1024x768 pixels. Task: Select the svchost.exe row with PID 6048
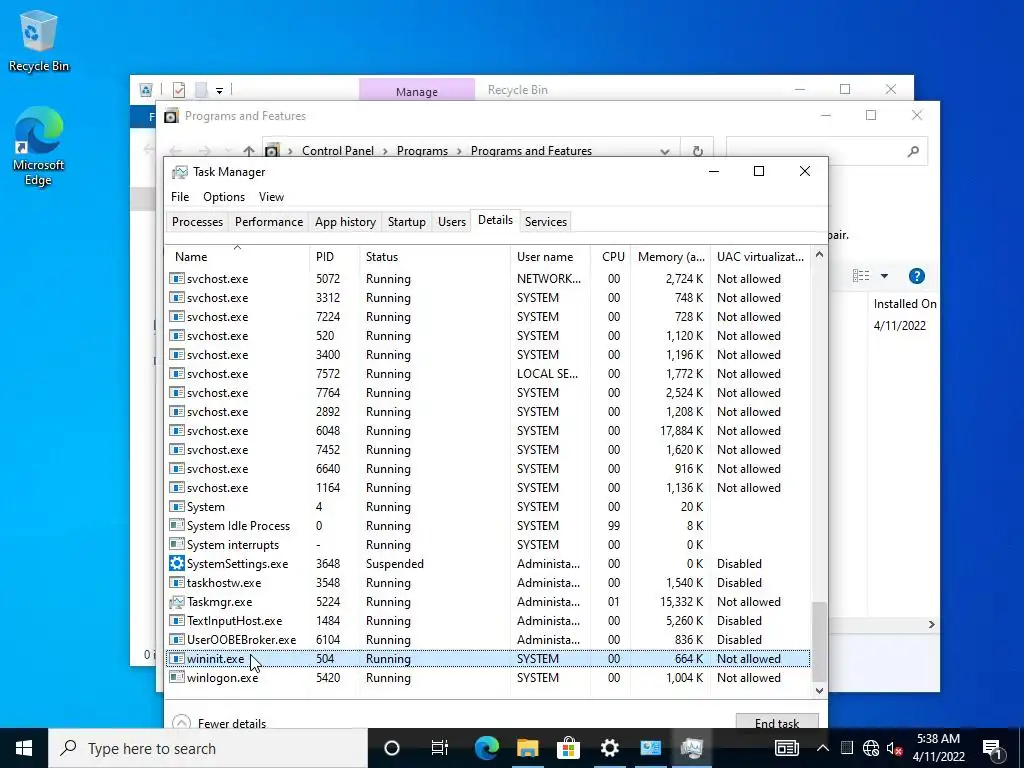(488, 430)
